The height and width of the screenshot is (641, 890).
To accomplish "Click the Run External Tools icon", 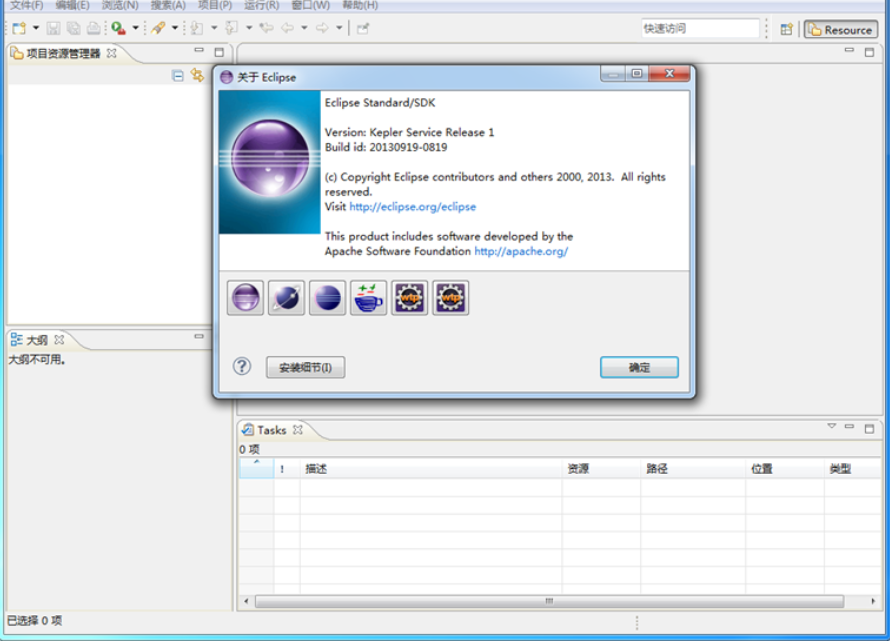I will tap(118, 28).
